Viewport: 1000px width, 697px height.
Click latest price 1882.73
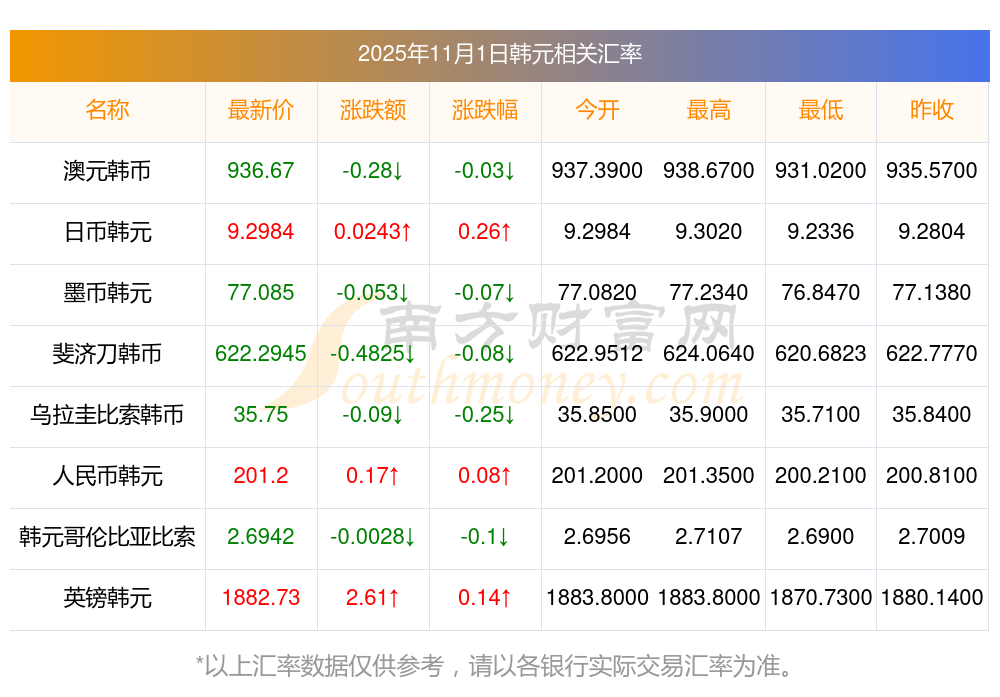261,598
